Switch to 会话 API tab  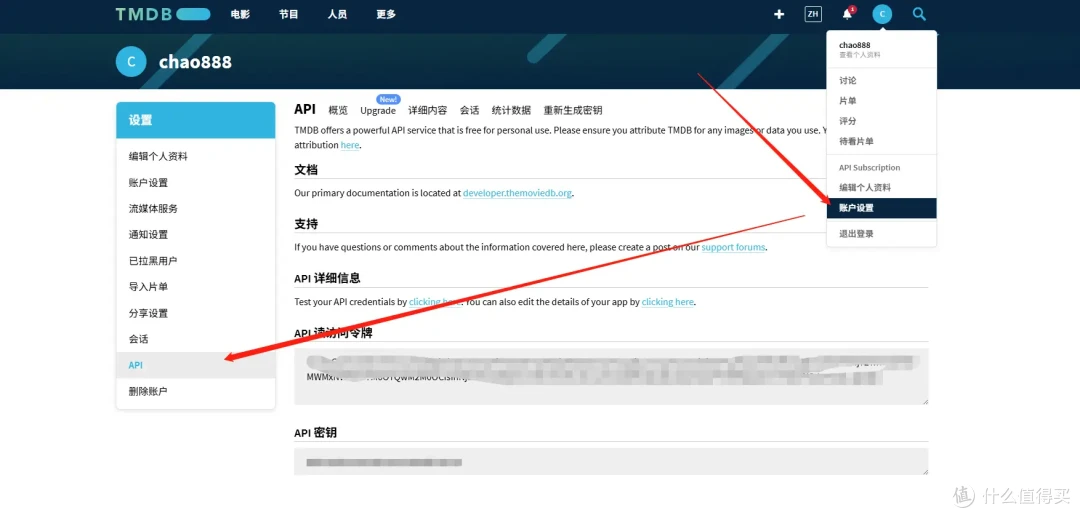coord(470,110)
